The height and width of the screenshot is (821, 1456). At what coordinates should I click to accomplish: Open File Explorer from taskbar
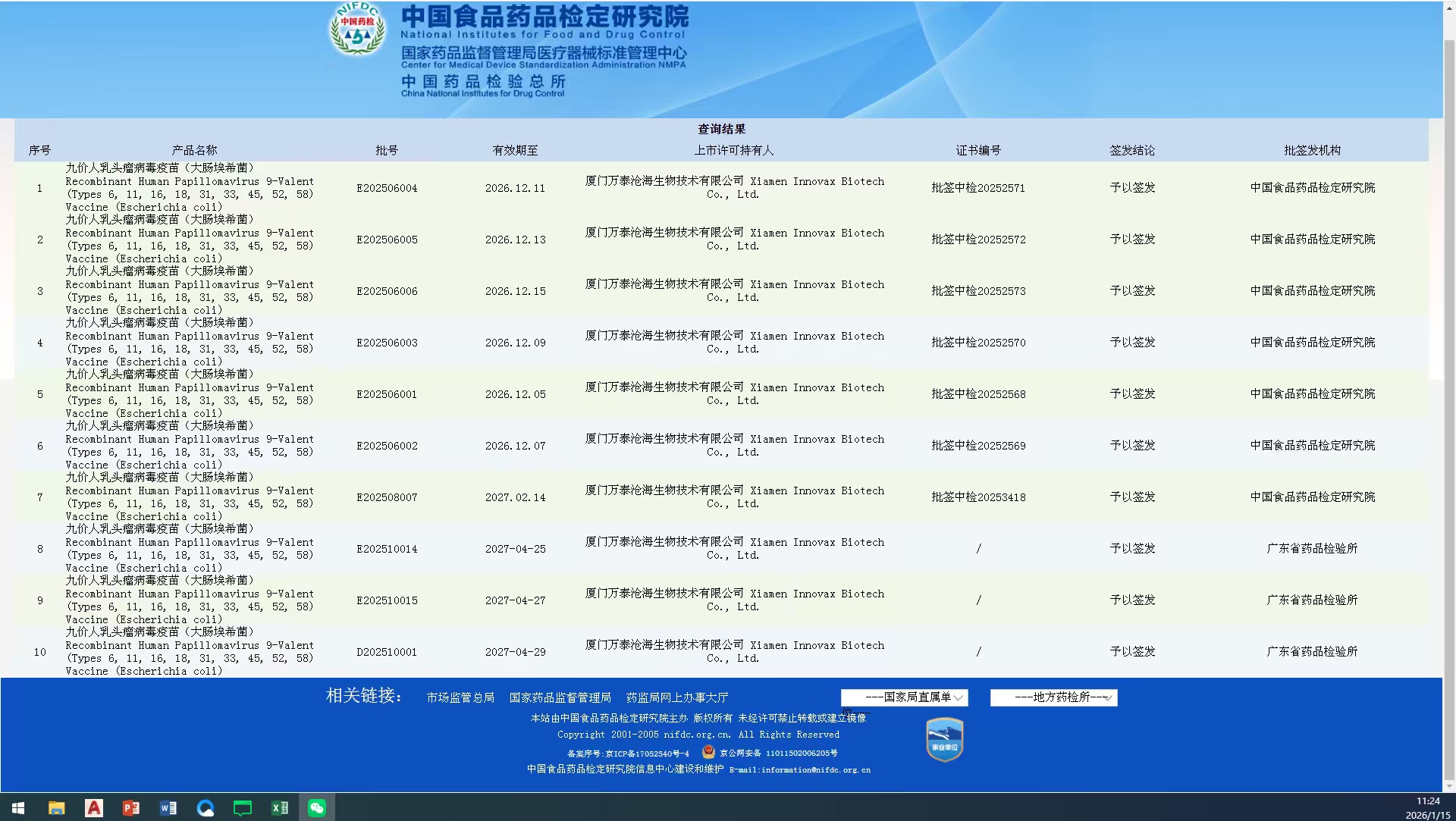pyautogui.click(x=57, y=808)
